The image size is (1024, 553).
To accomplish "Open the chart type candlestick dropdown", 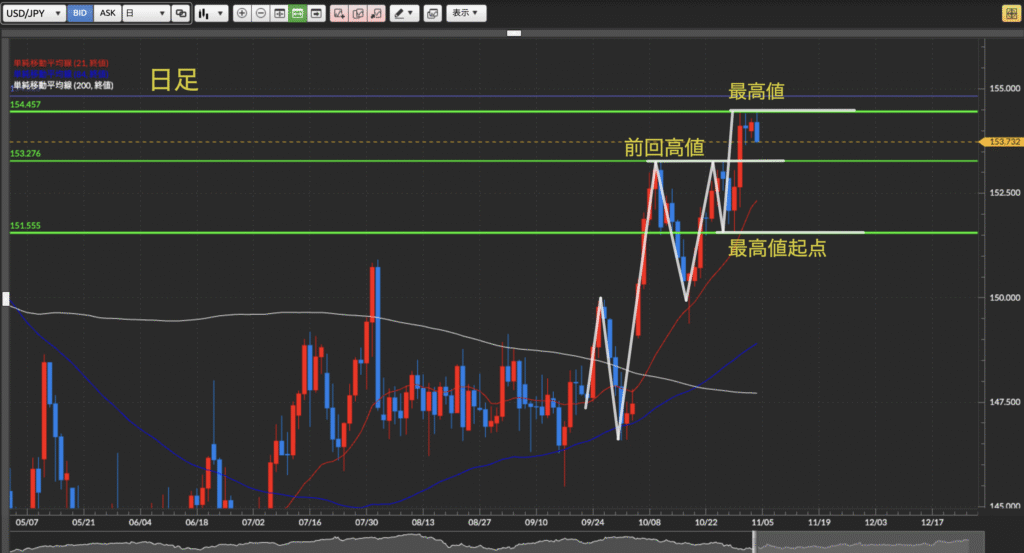I will point(210,14).
